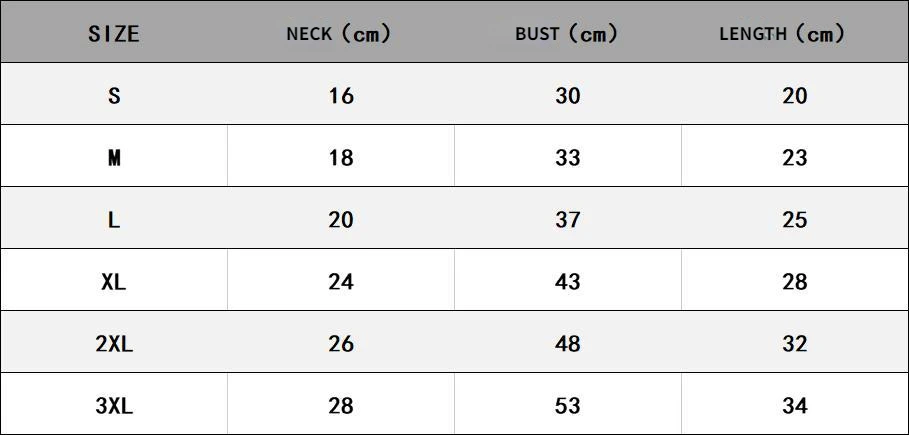Click length value 32 in 2XL row
This screenshot has width=909, height=435.
point(795,344)
